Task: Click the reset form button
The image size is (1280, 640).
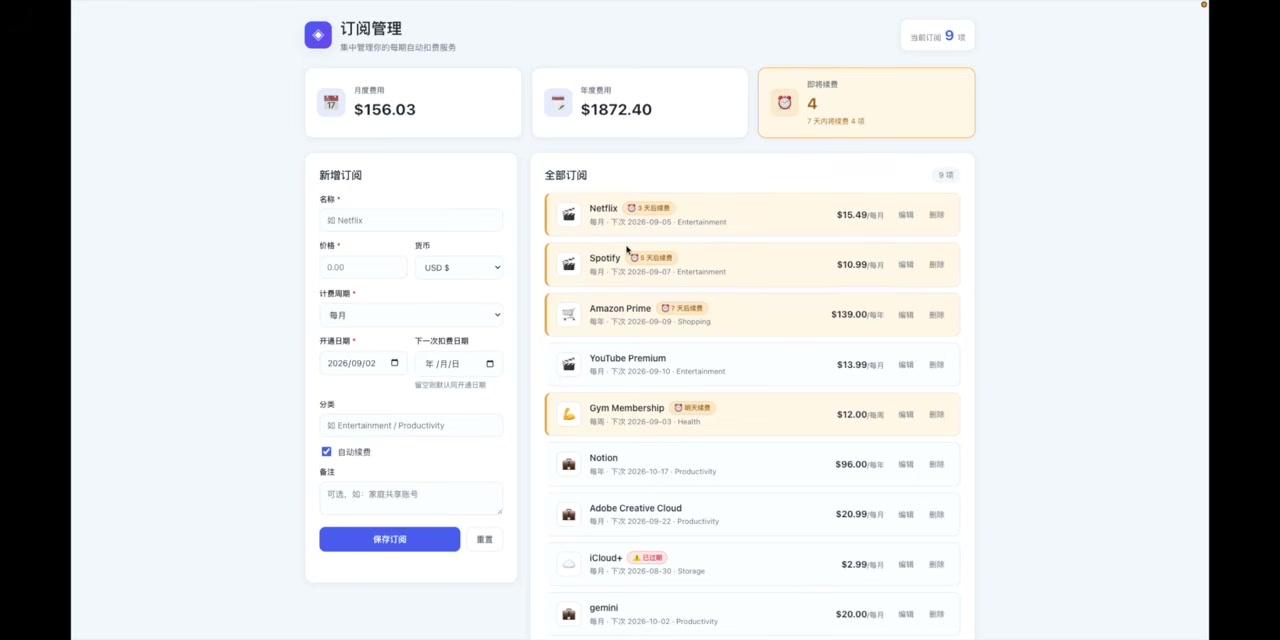Action: 485,539
